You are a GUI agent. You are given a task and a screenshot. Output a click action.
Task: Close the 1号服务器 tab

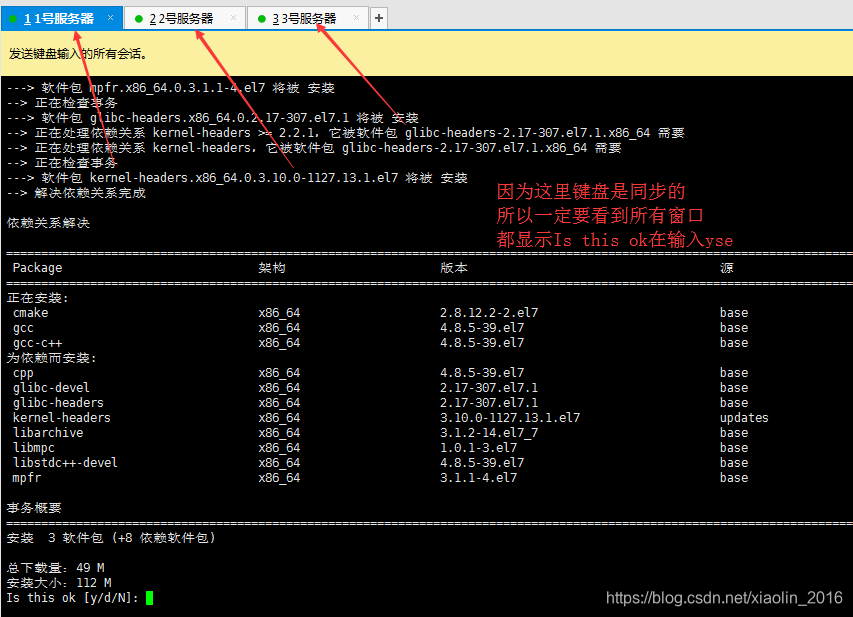click(x=110, y=18)
